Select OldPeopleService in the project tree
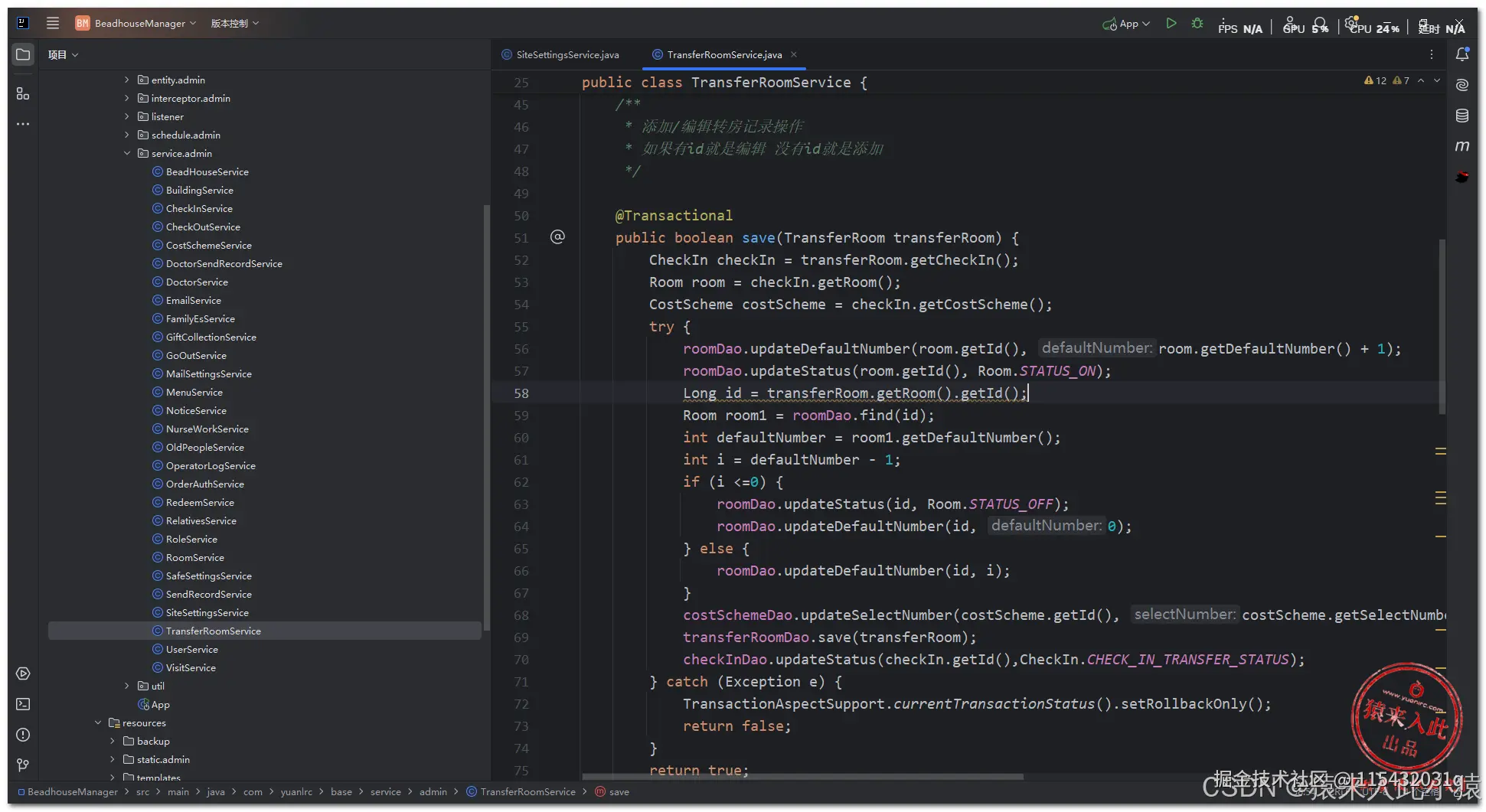The width and height of the screenshot is (1486, 812). [198, 447]
